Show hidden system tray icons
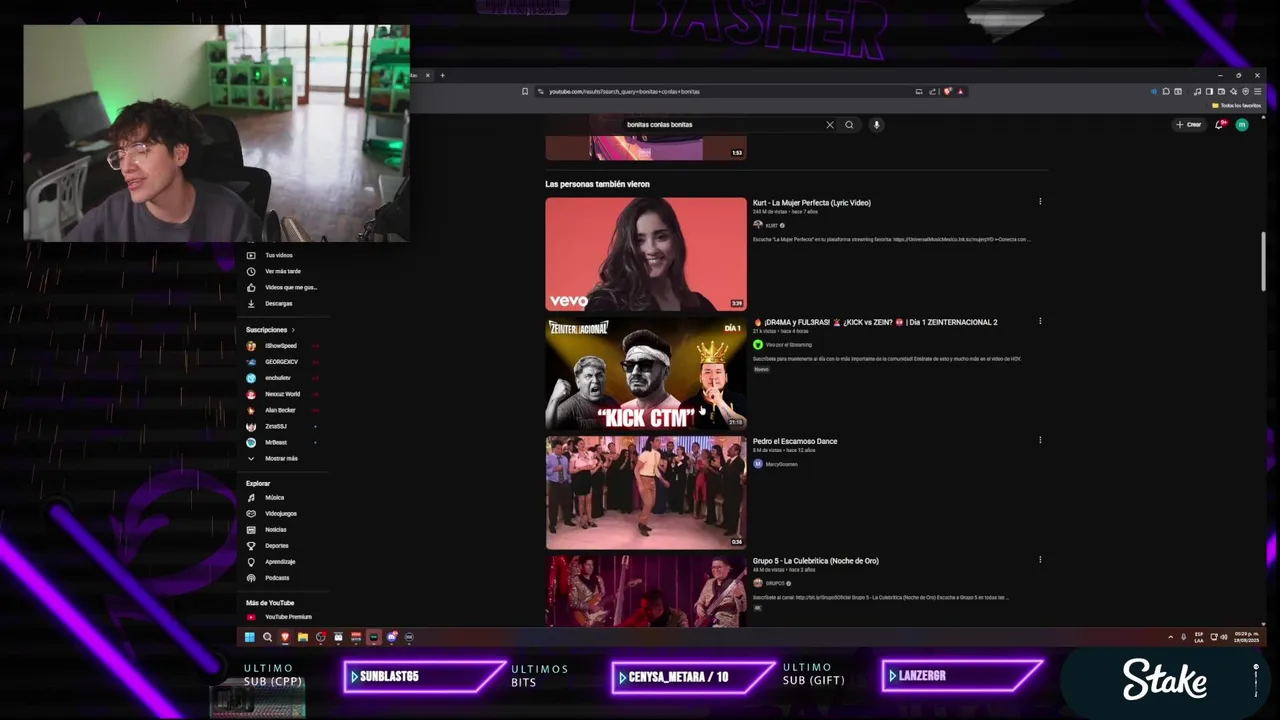The image size is (1280, 720). coord(1170,637)
